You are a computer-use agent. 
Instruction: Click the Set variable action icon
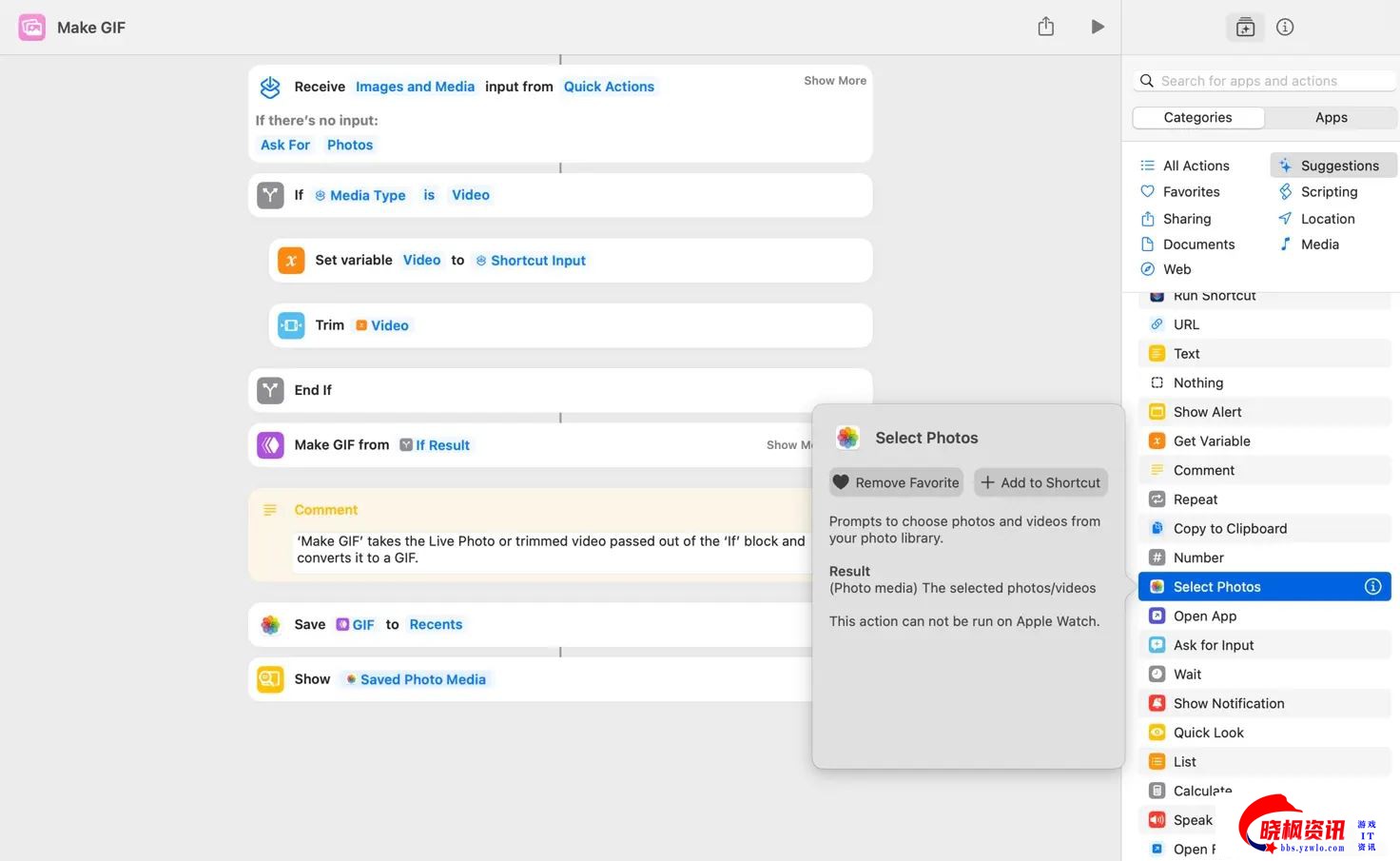coord(291,261)
